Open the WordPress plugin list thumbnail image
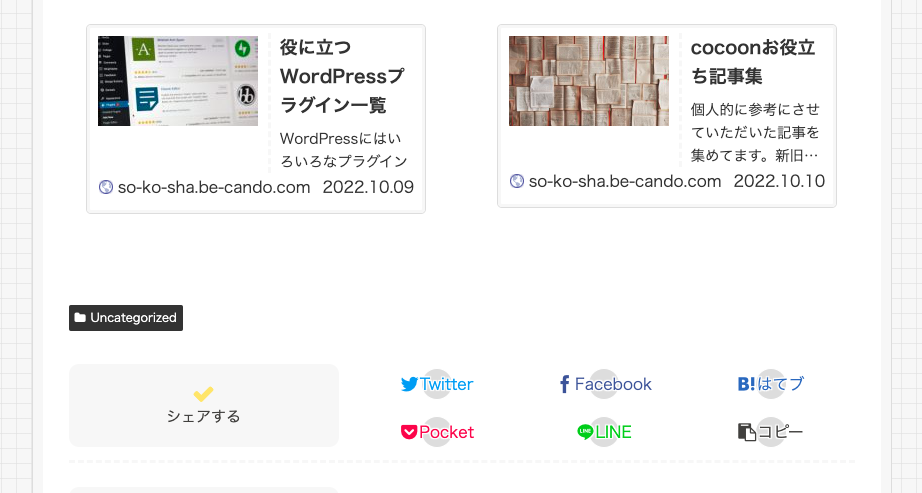This screenshot has height=493, width=922. click(178, 81)
